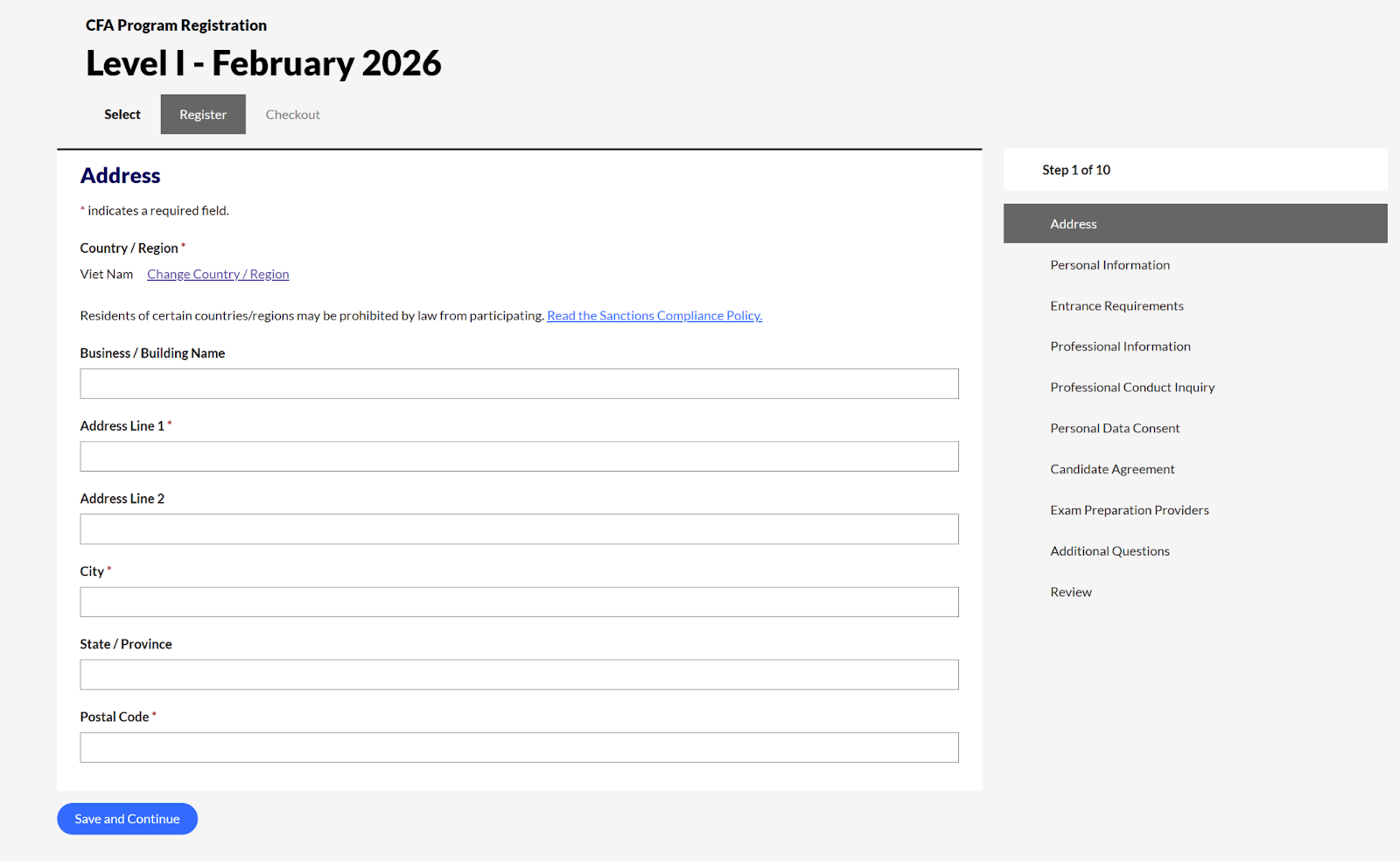Click the Change Country / Region link
The width and height of the screenshot is (1400, 861).
tap(218, 274)
